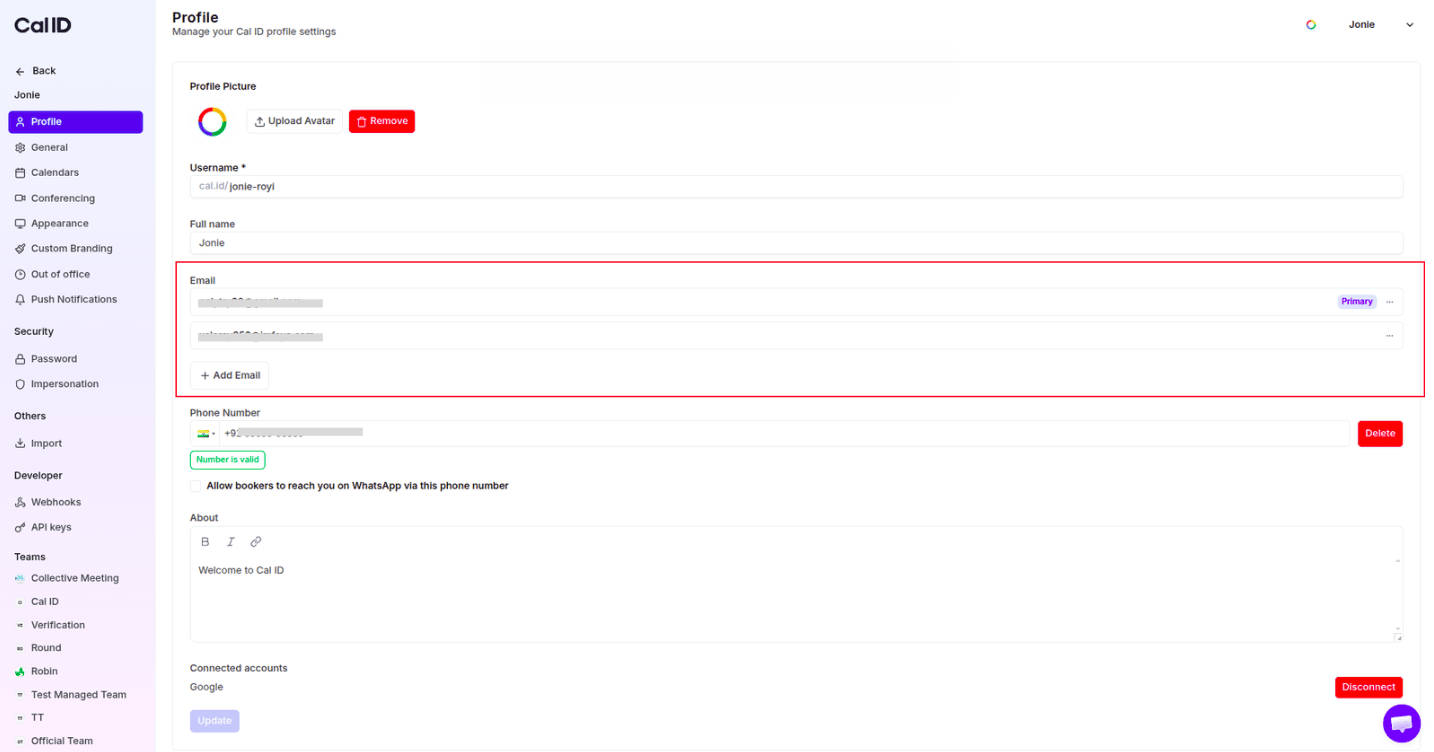Click the Upload Avatar button
Viewport: 1434px width, 752px height.
[x=294, y=121]
